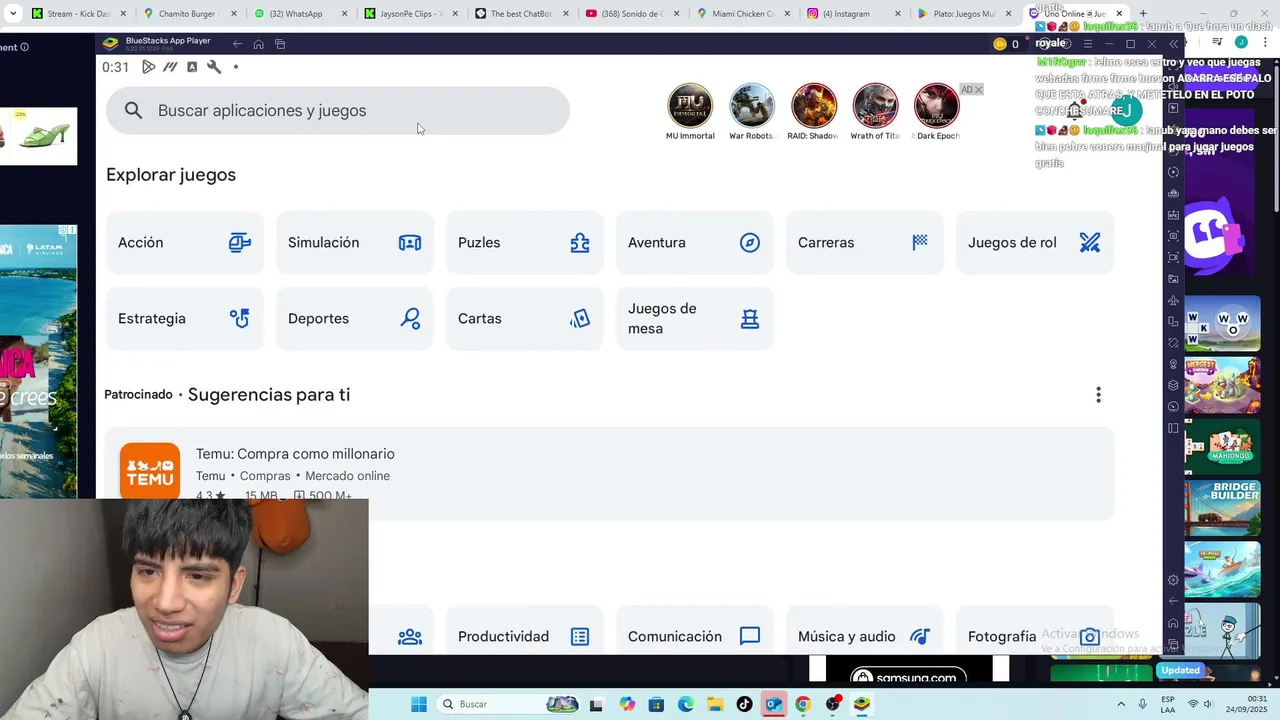Open the Juegos de mesa category

pyautogui.click(x=695, y=319)
